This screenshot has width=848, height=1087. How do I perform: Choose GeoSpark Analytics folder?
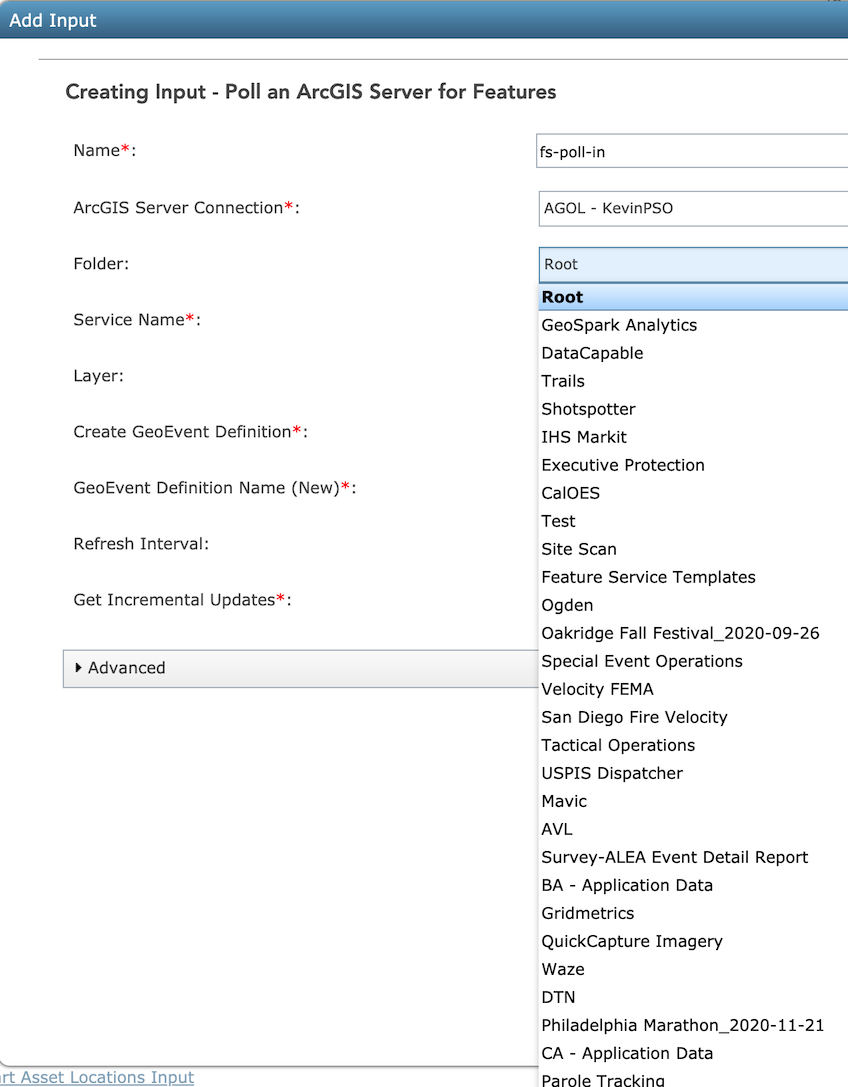(x=693, y=325)
